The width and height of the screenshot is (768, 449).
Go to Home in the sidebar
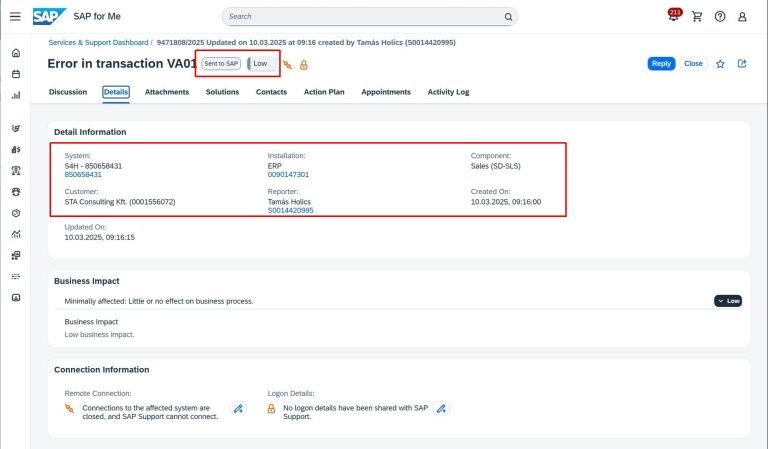coord(16,53)
